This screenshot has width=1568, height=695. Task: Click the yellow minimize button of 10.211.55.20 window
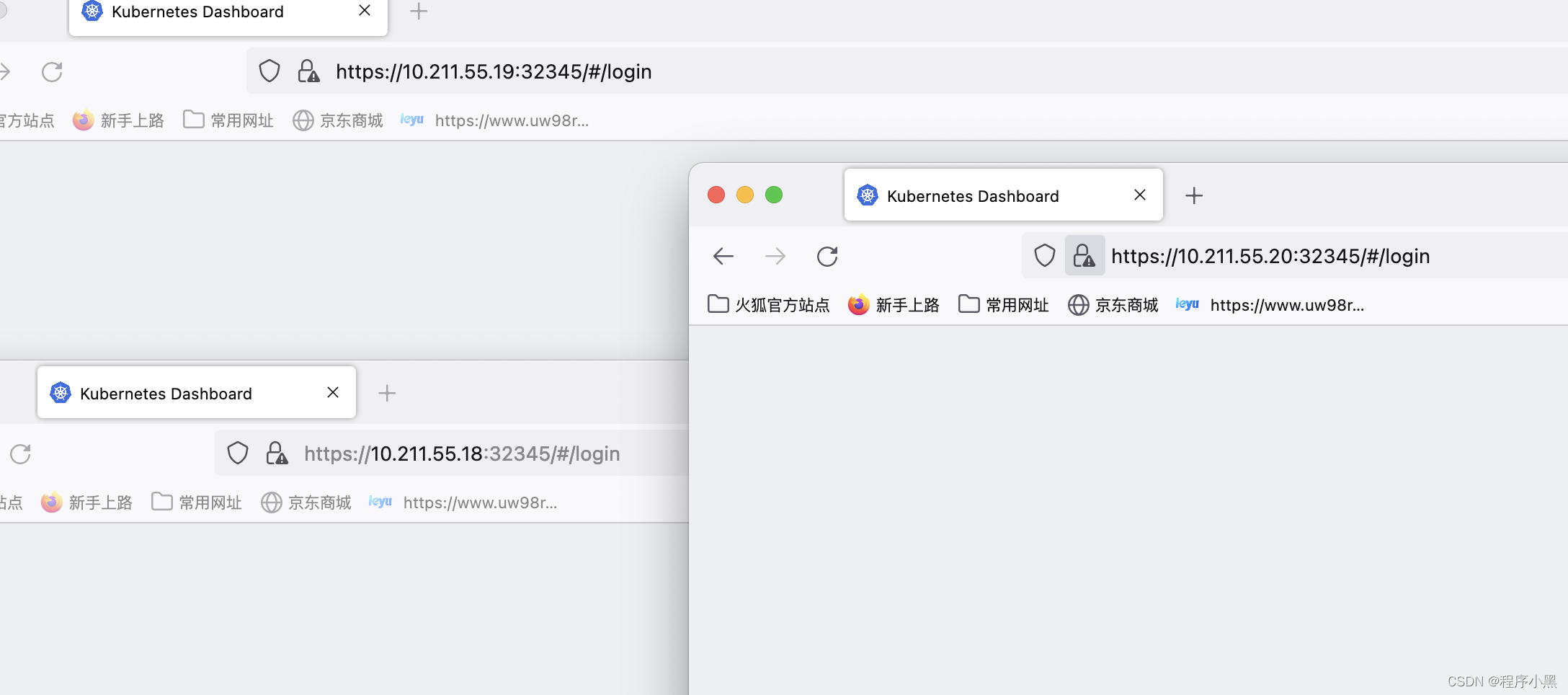click(x=745, y=195)
